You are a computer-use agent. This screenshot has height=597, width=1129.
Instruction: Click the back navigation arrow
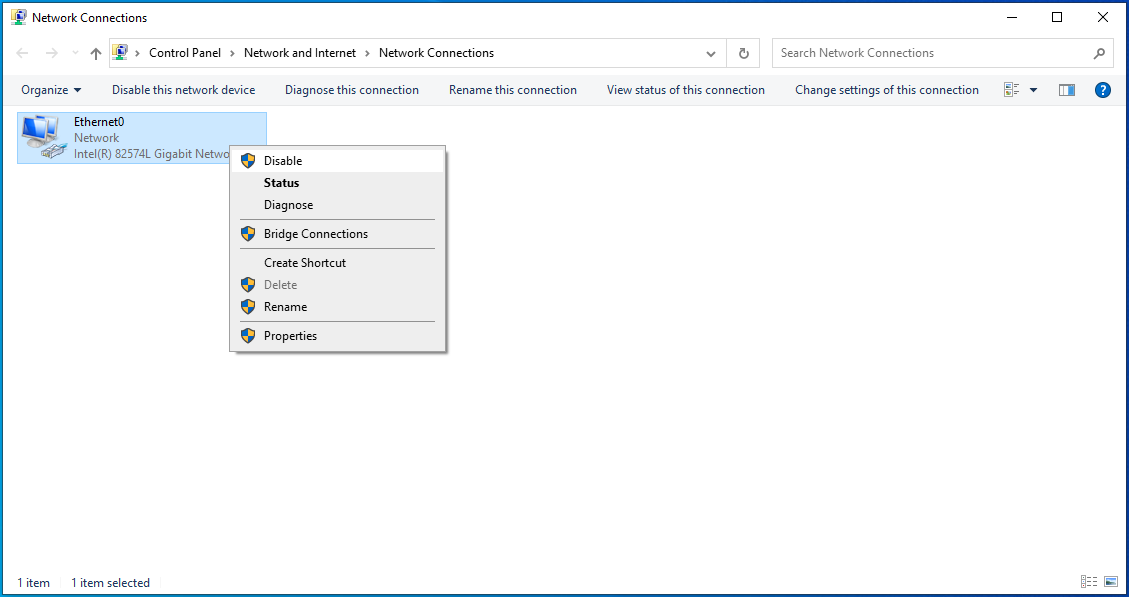(x=23, y=54)
